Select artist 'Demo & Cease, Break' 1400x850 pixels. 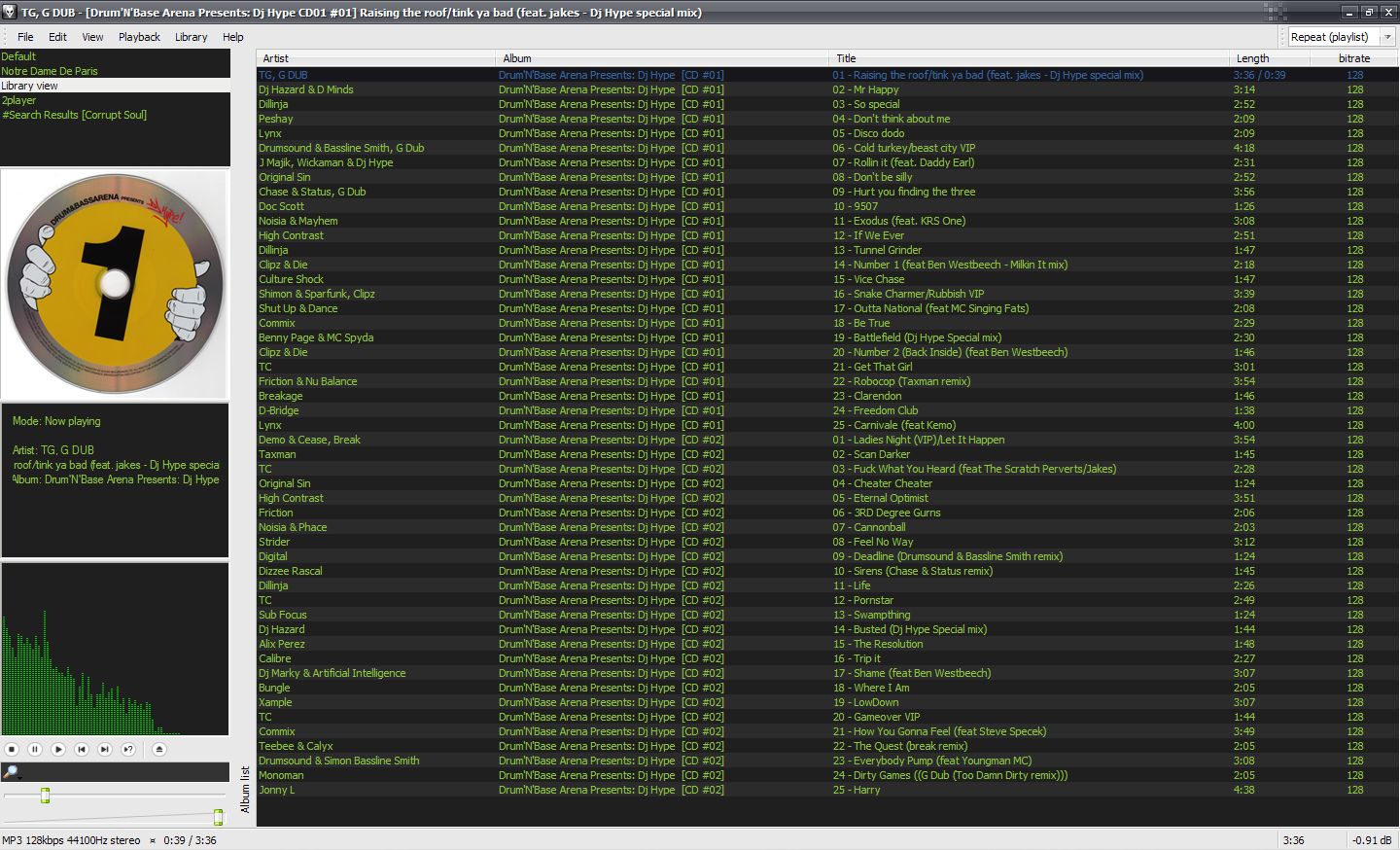309,440
